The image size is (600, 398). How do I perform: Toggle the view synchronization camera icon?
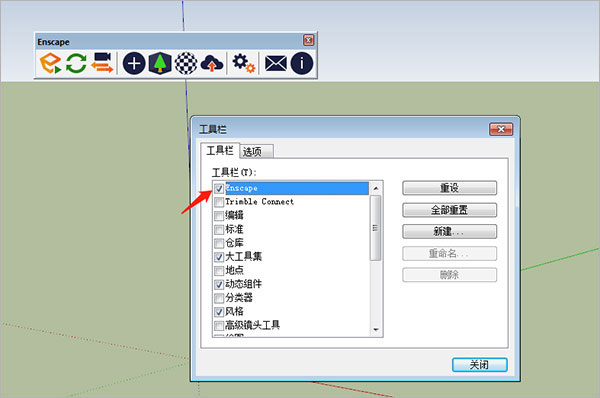(x=102, y=63)
